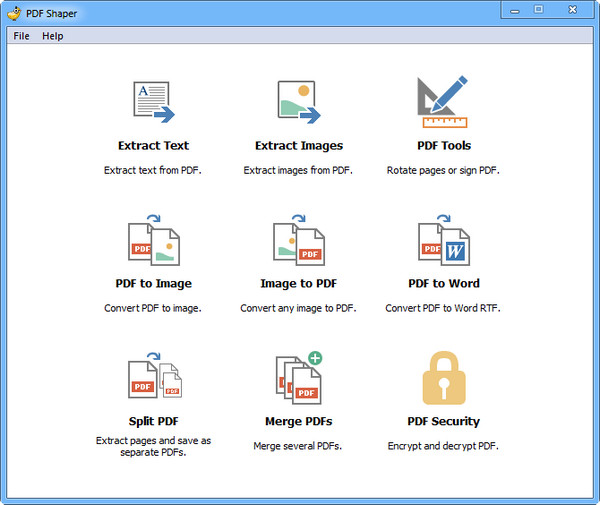This screenshot has height=505, width=600.
Task: Launch the PDF to Image icon
Action: point(153,241)
